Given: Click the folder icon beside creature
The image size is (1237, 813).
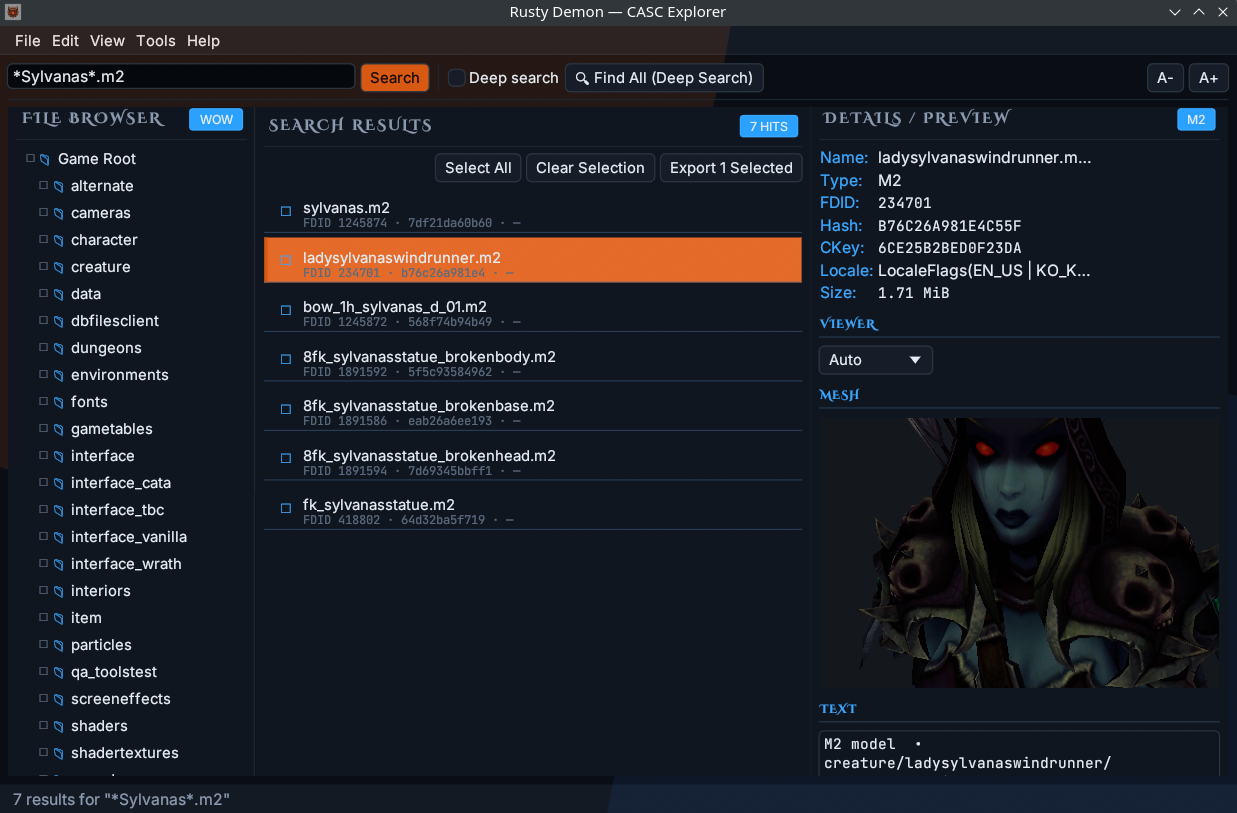Looking at the screenshot, I should tap(58, 267).
